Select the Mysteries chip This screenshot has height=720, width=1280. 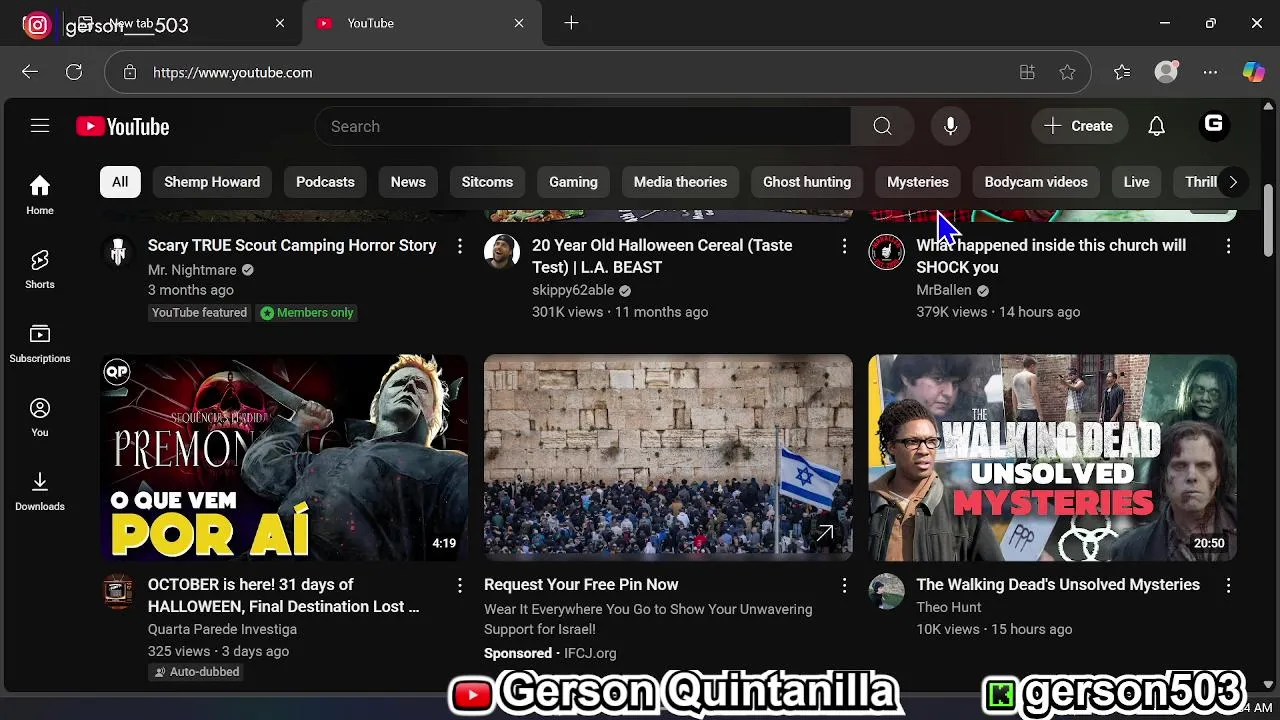pos(918,182)
